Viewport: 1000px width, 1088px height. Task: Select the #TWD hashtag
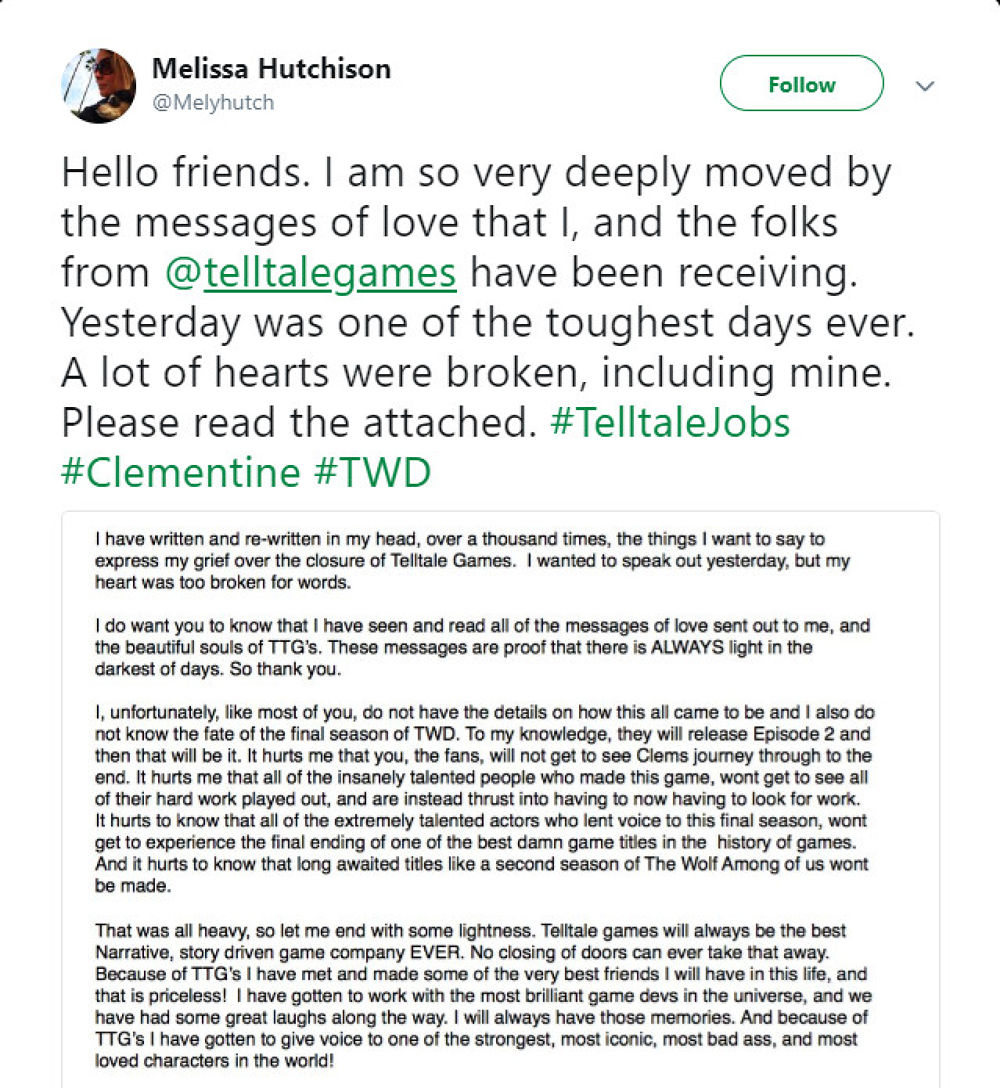coord(372,472)
